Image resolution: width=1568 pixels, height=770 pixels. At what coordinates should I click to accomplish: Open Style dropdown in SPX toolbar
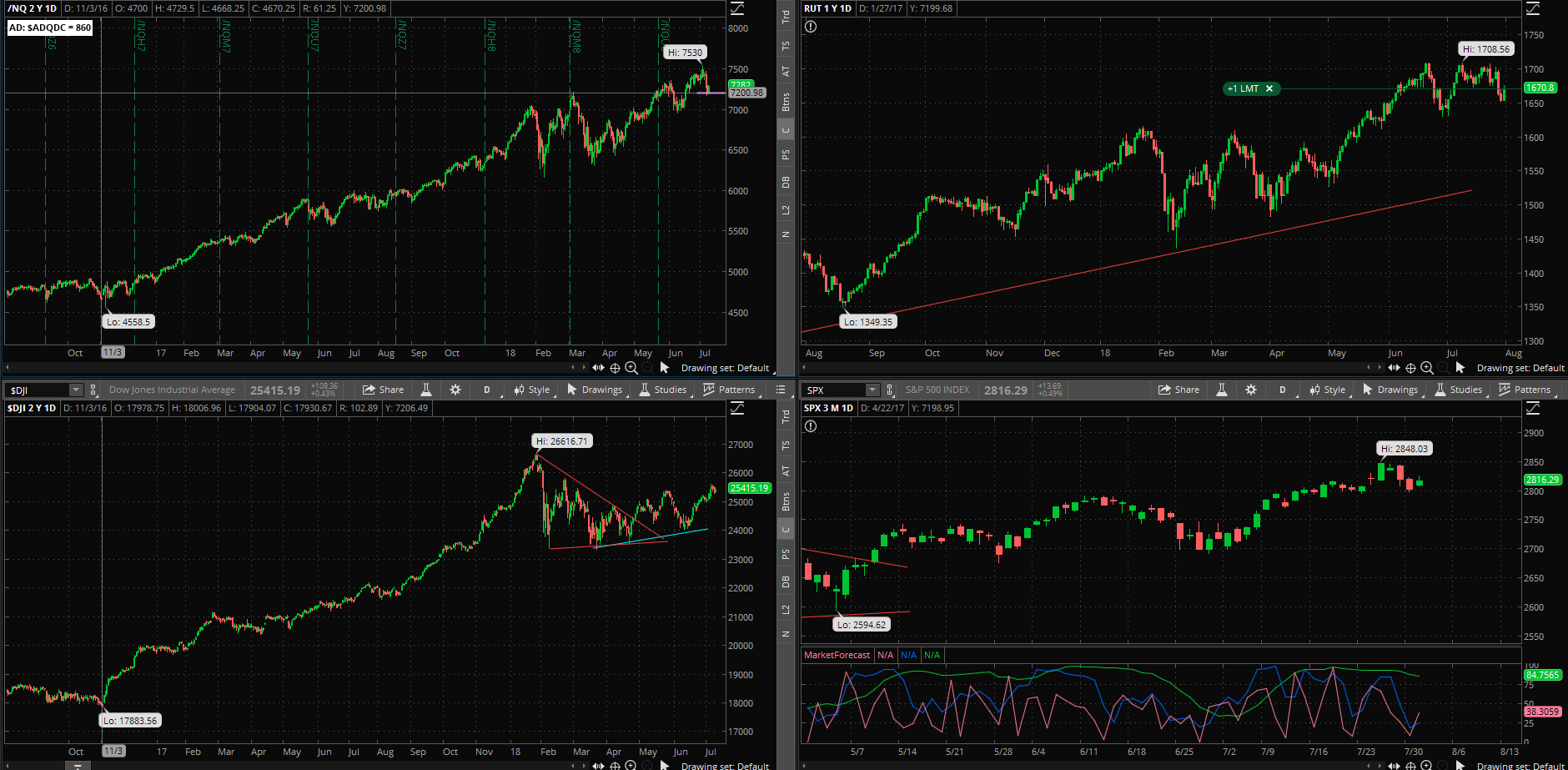click(x=1328, y=390)
